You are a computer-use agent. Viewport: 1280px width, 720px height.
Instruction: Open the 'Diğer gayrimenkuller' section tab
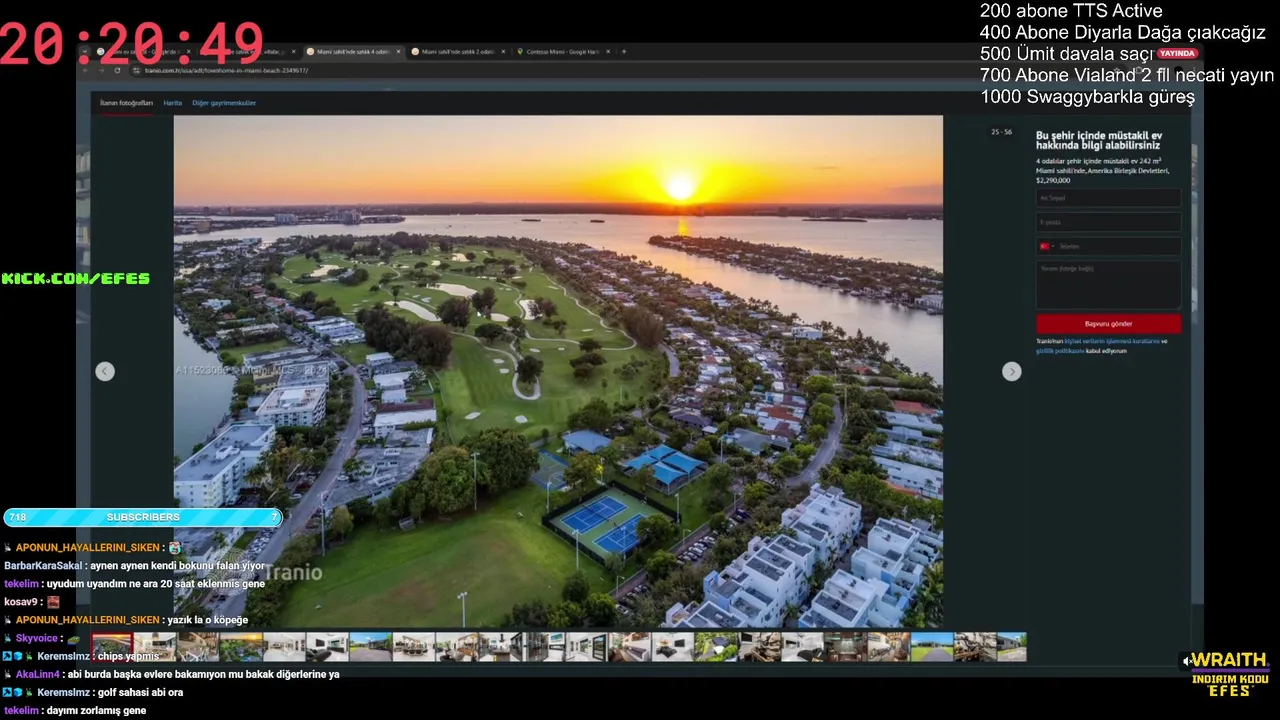tap(224, 103)
